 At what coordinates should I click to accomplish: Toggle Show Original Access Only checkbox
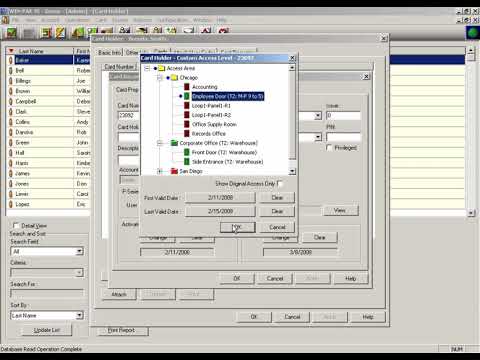pos(280,183)
